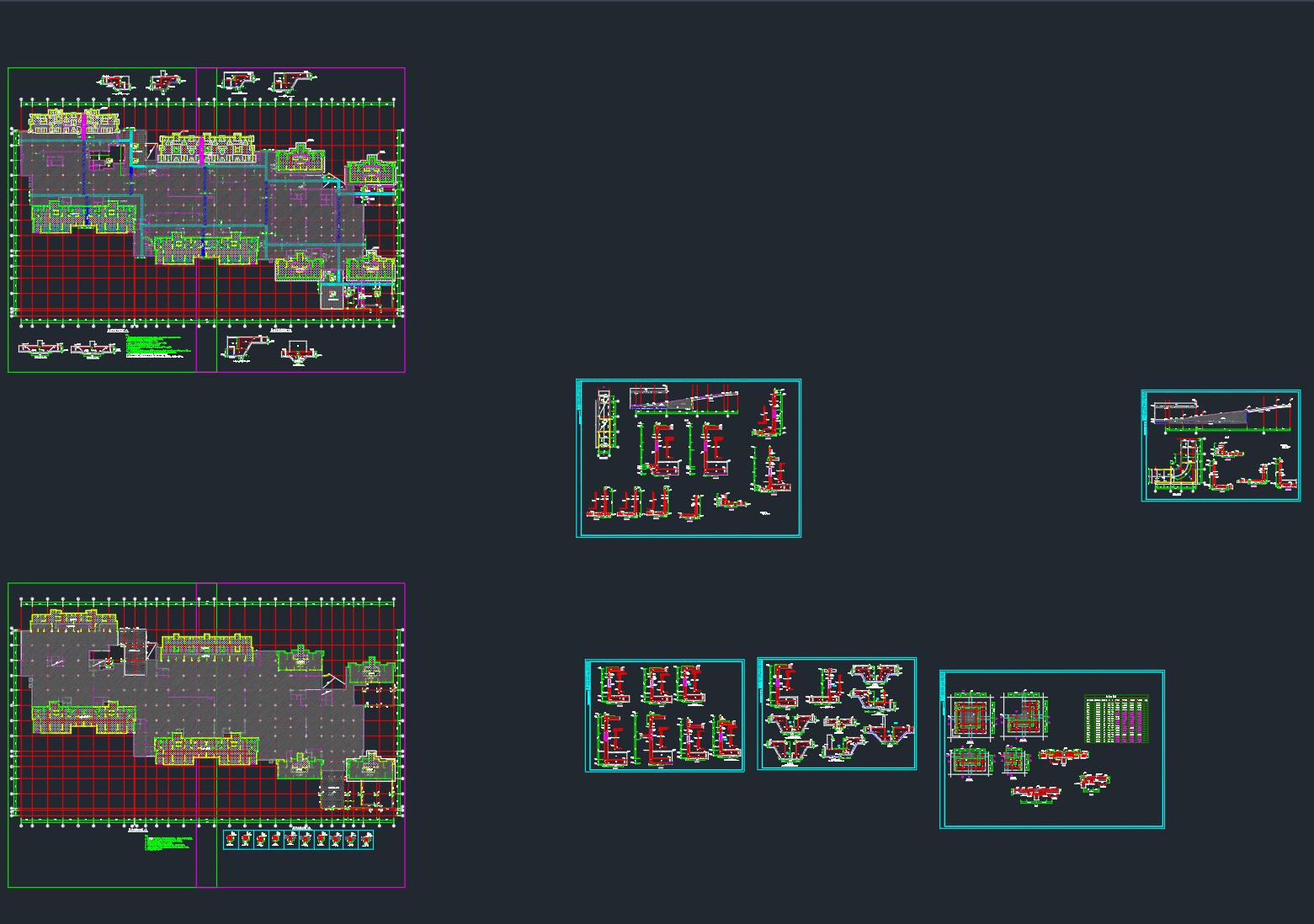The image size is (1314, 924).
Task: Click the green schedule table in the bottom-right sheet
Action: pos(1117,719)
